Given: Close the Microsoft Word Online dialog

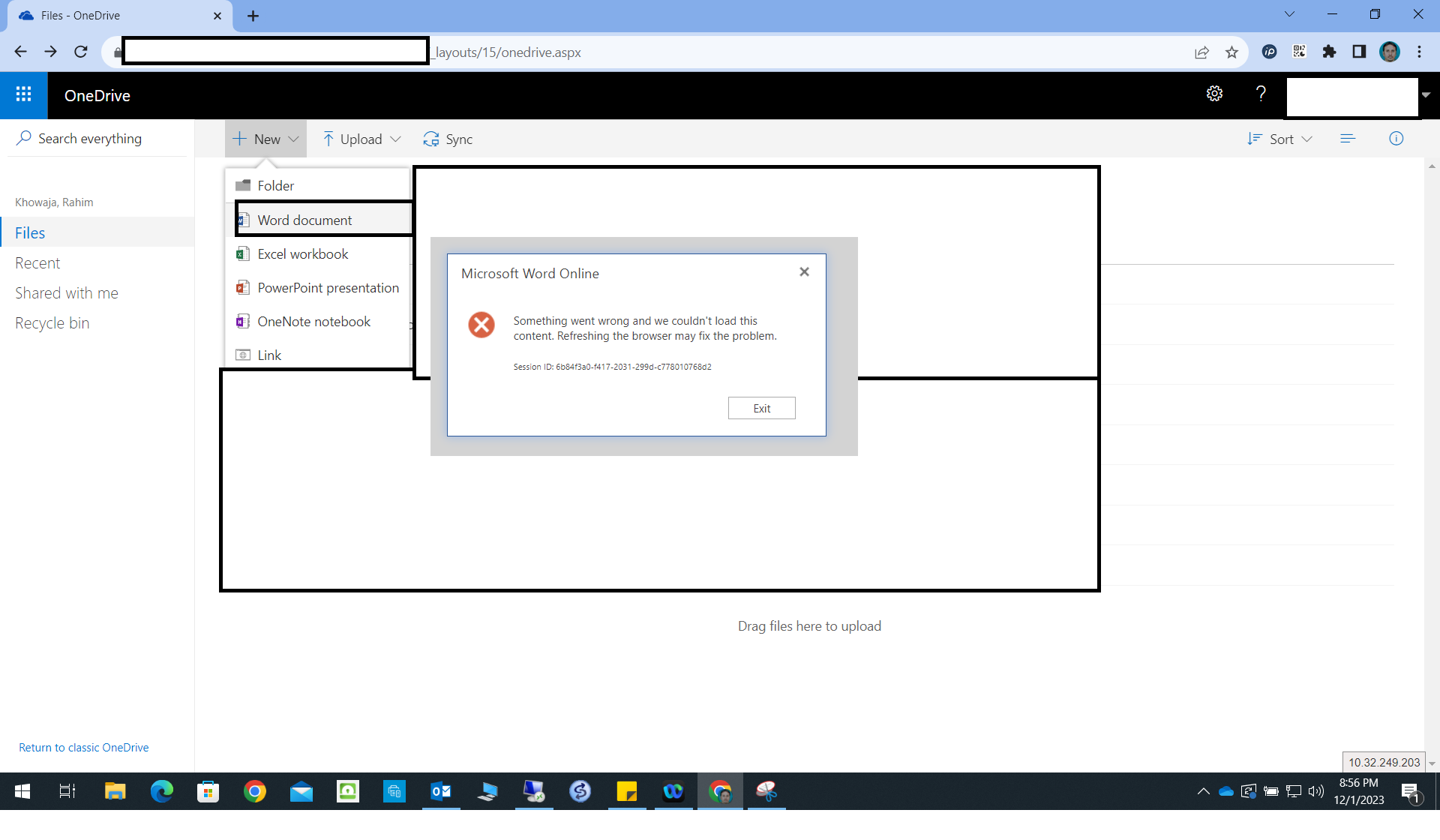Looking at the screenshot, I should (804, 272).
